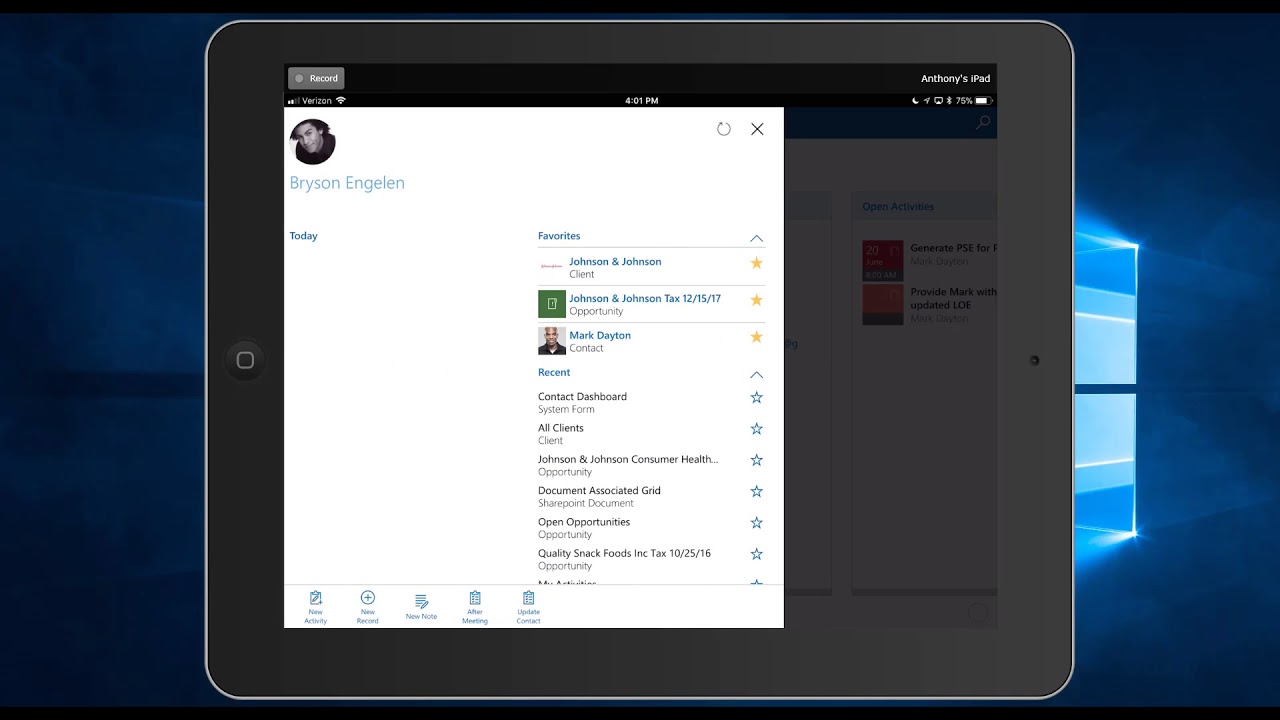Unfavorite Johnson & Johnson Tax 12/15/17
Viewport: 1280px width, 720px height.
757,300
